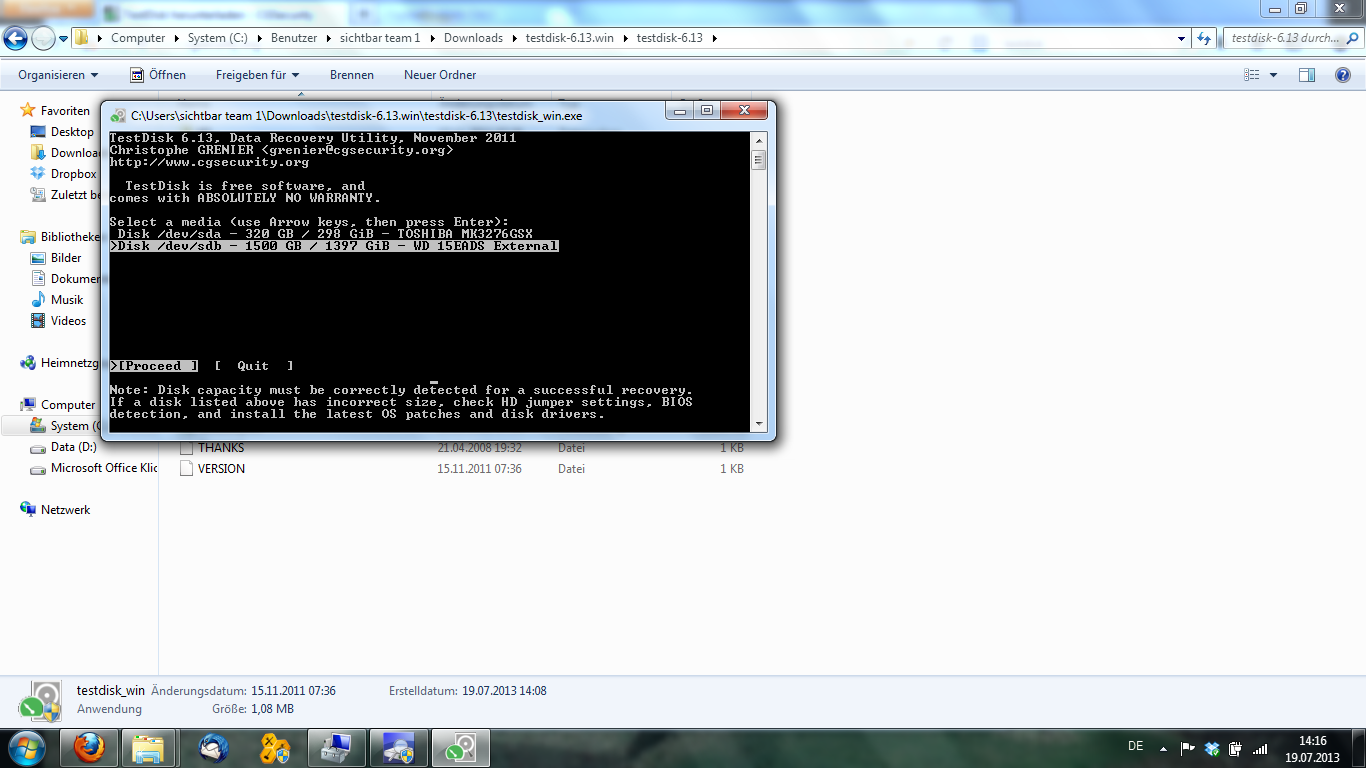Viewport: 1366px width, 768px height.
Task: Click the console scrollbar thumb
Action: click(759, 159)
